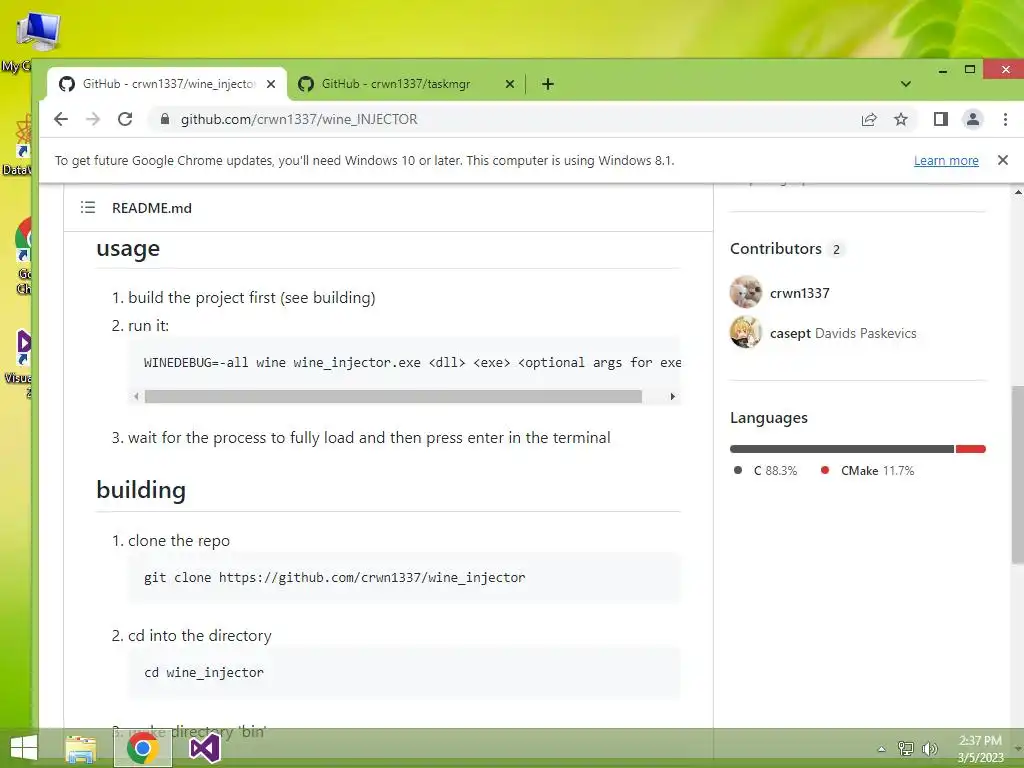Click the building heading
The height and width of the screenshot is (768, 1024).
[141, 490]
